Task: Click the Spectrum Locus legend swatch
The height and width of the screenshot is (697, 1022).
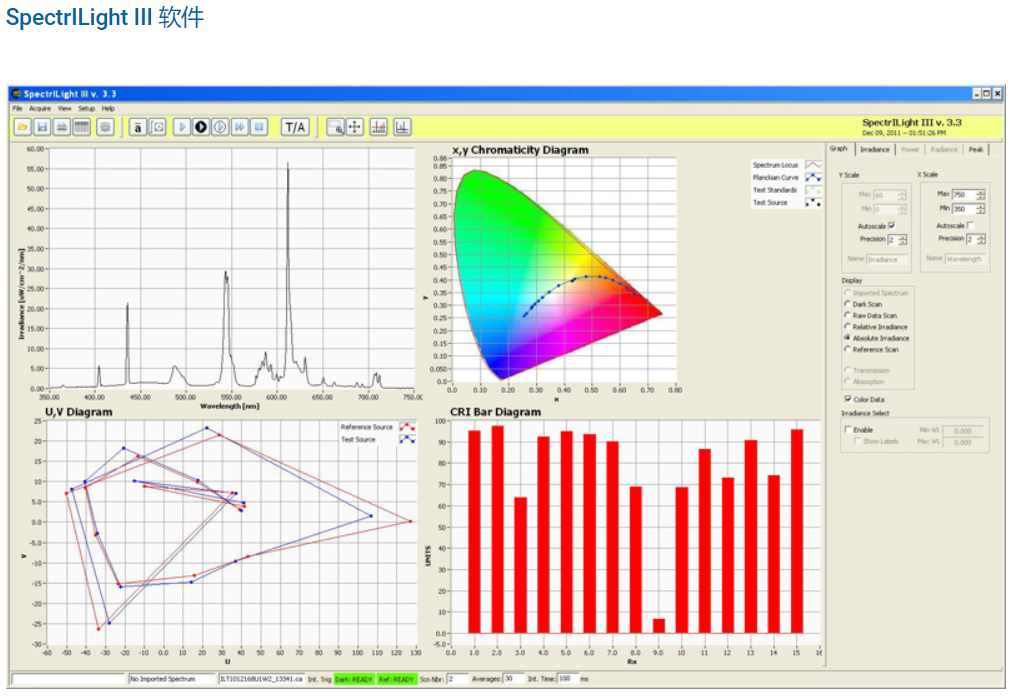Action: [x=813, y=165]
